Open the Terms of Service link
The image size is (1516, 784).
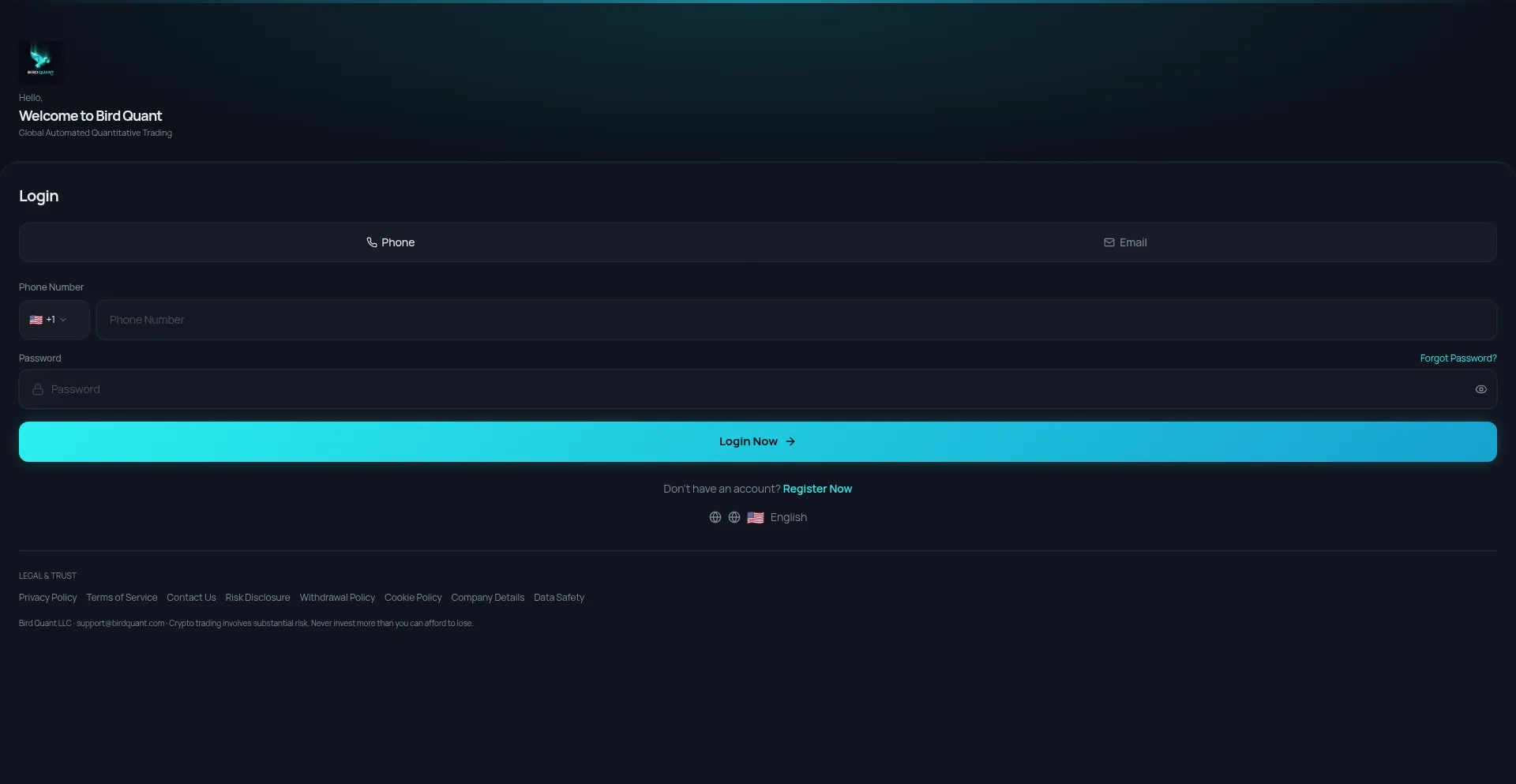tap(122, 598)
